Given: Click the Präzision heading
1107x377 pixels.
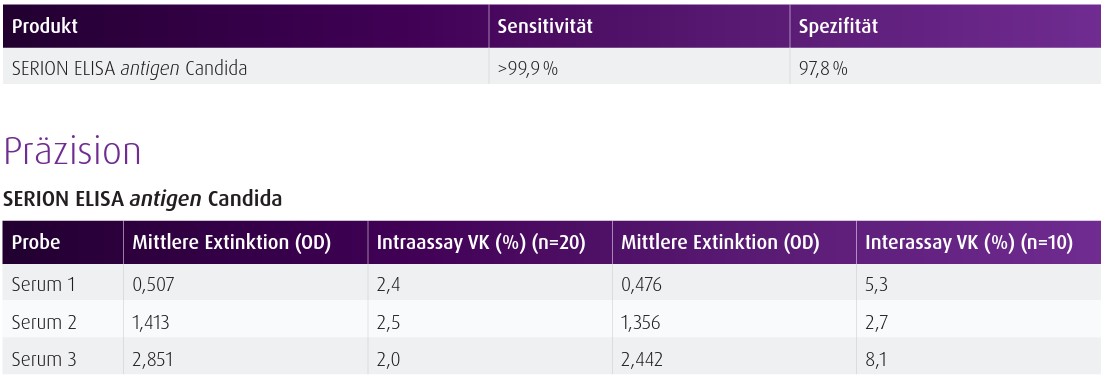Looking at the screenshot, I should [x=72, y=149].
